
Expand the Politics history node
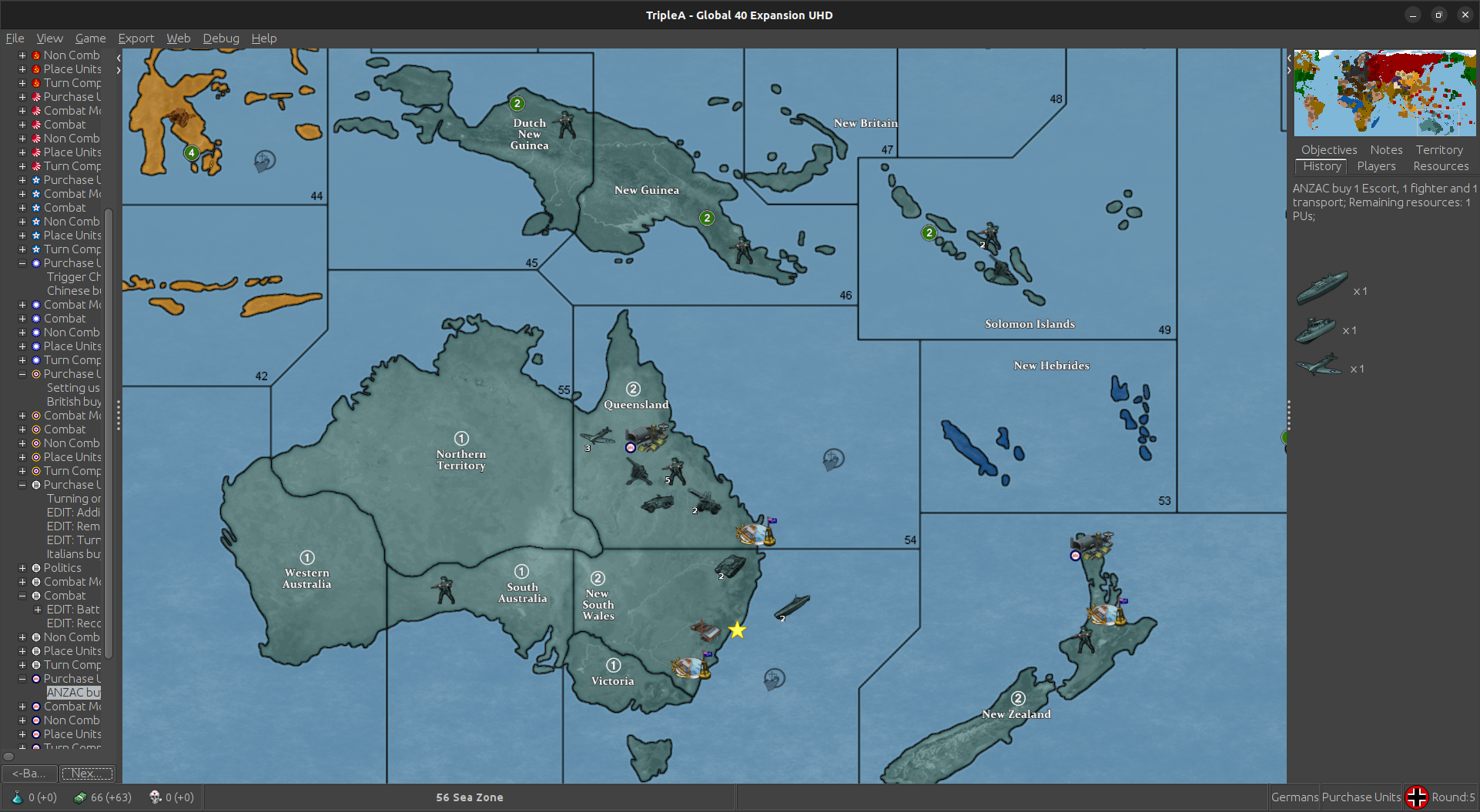[x=22, y=567]
